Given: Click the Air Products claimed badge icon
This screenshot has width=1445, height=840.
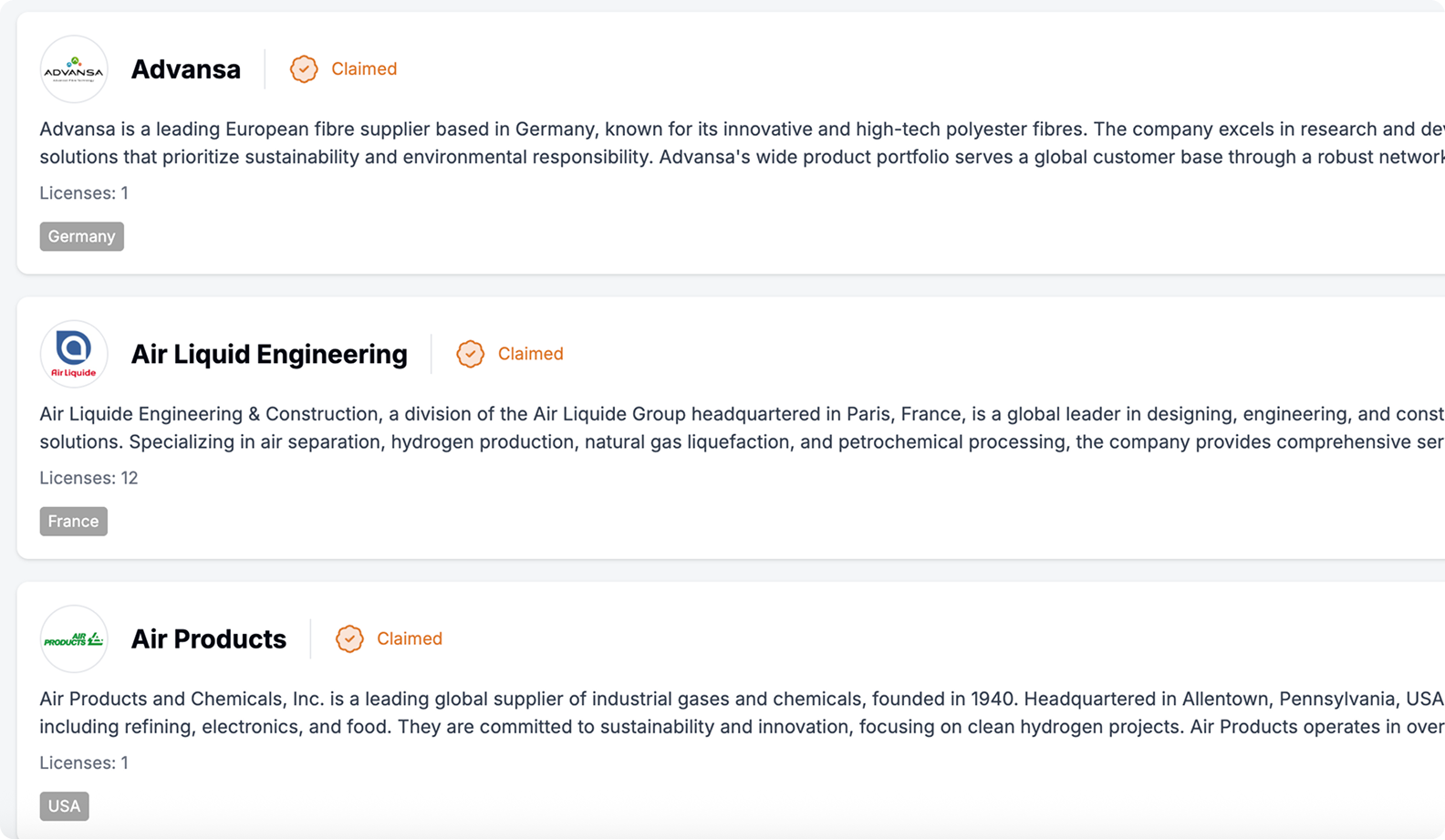Looking at the screenshot, I should [x=349, y=638].
